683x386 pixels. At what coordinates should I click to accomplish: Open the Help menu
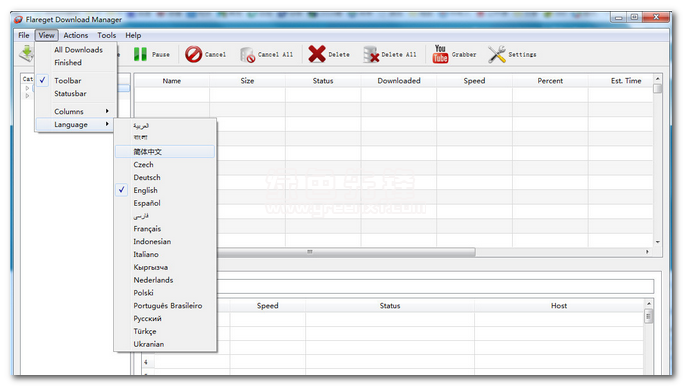click(x=133, y=35)
